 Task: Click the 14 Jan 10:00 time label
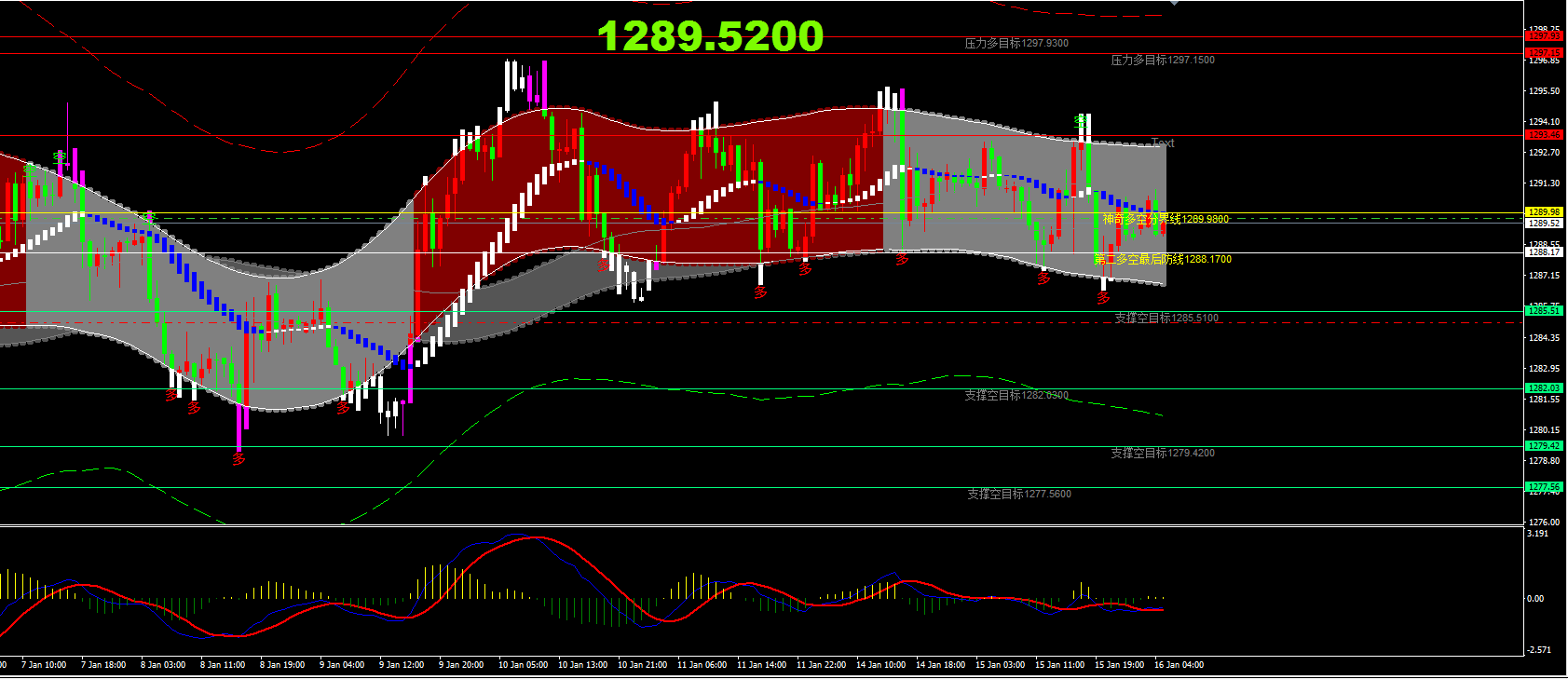coord(880,665)
